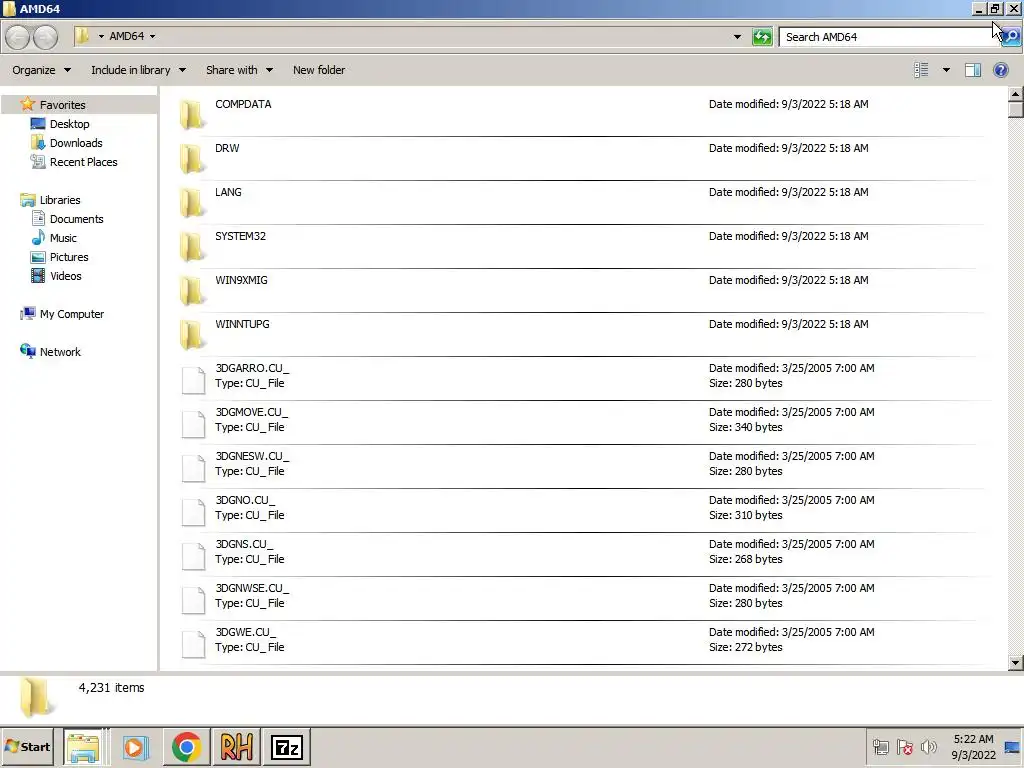Select My Computer in navigation pane
Image resolution: width=1024 pixels, height=768 pixels.
tap(71, 313)
